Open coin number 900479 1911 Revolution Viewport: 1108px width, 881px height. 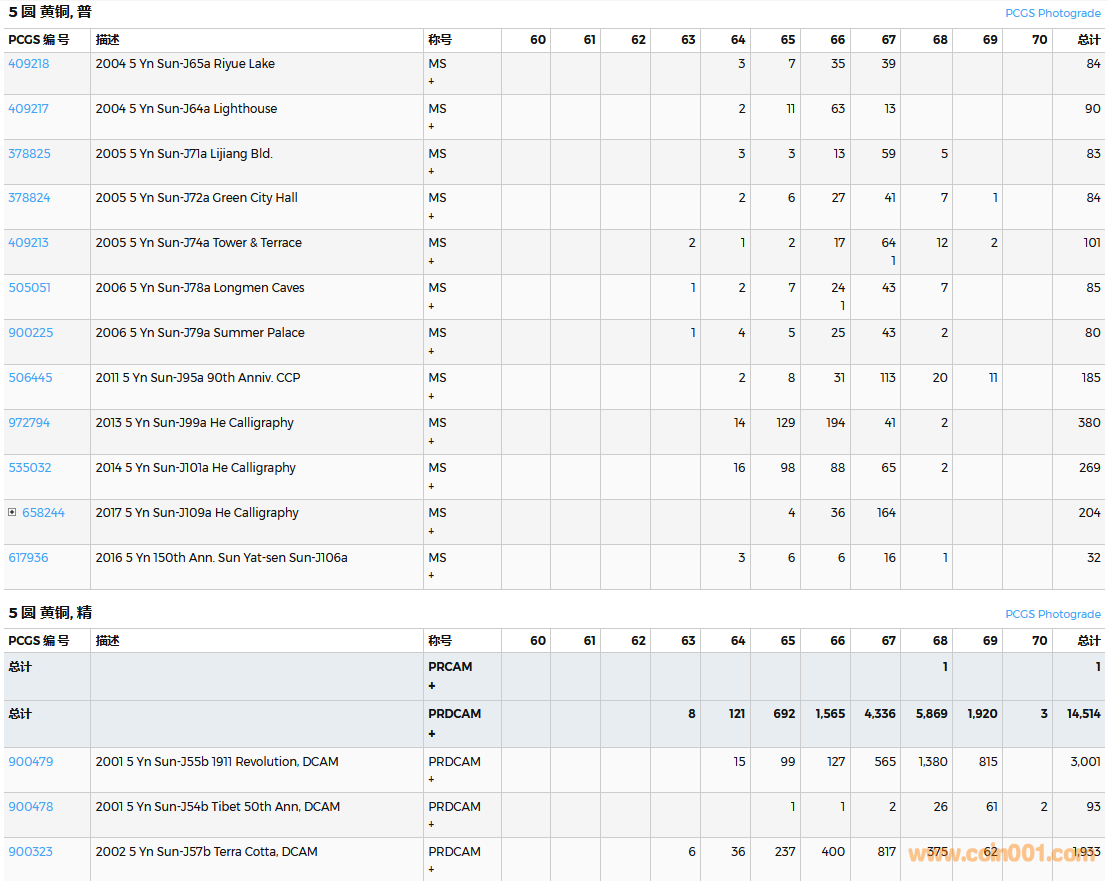coord(30,762)
